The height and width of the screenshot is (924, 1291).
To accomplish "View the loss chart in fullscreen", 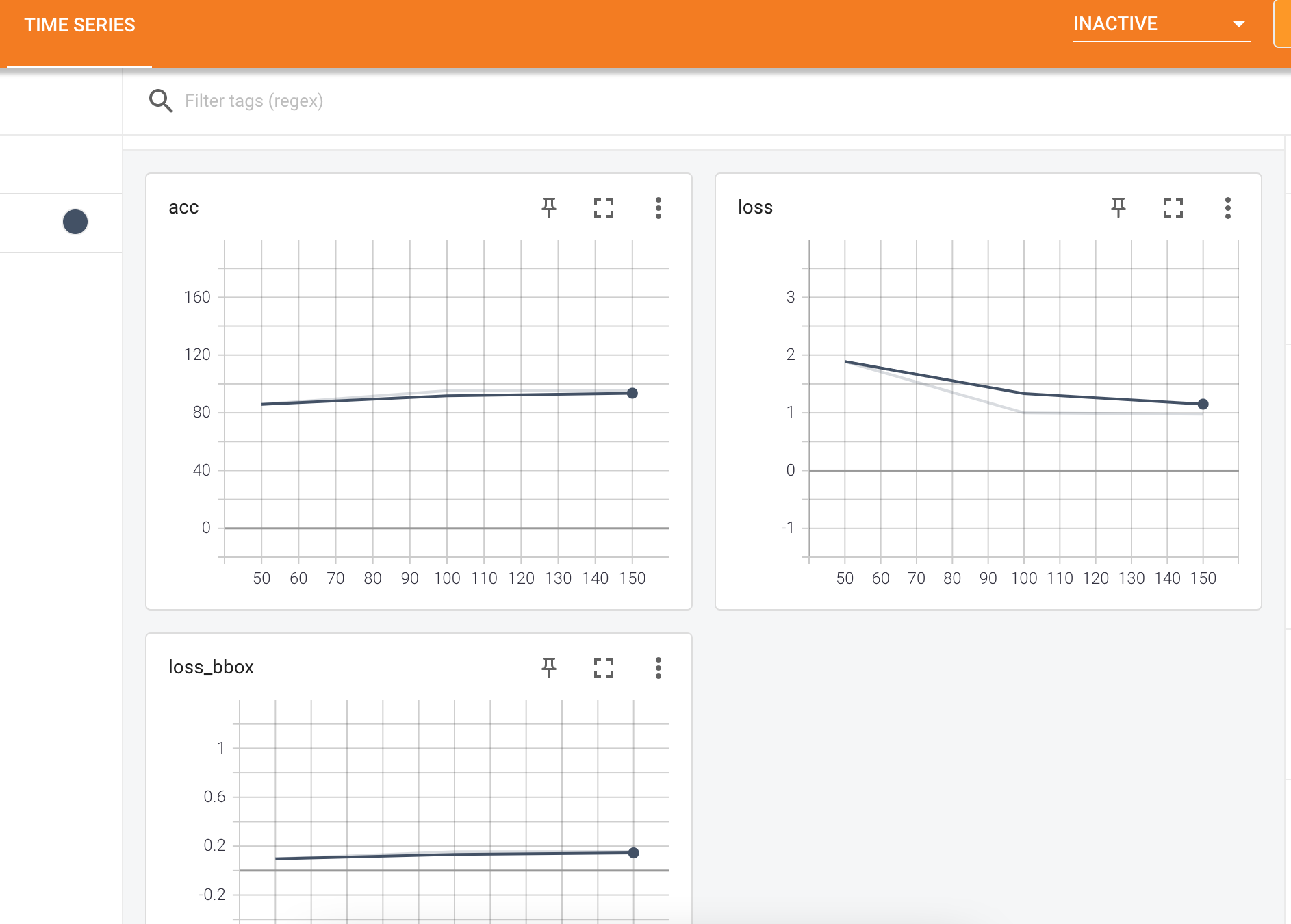I will (x=1174, y=208).
